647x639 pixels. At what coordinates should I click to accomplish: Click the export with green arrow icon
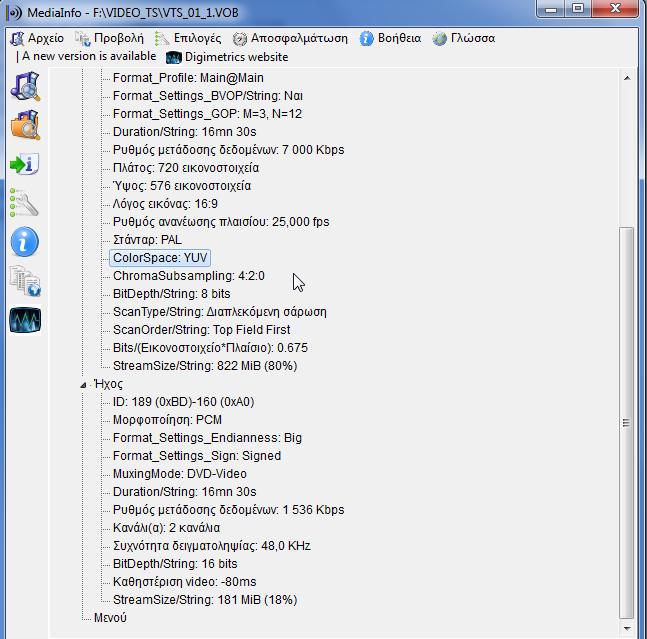[x=24, y=164]
